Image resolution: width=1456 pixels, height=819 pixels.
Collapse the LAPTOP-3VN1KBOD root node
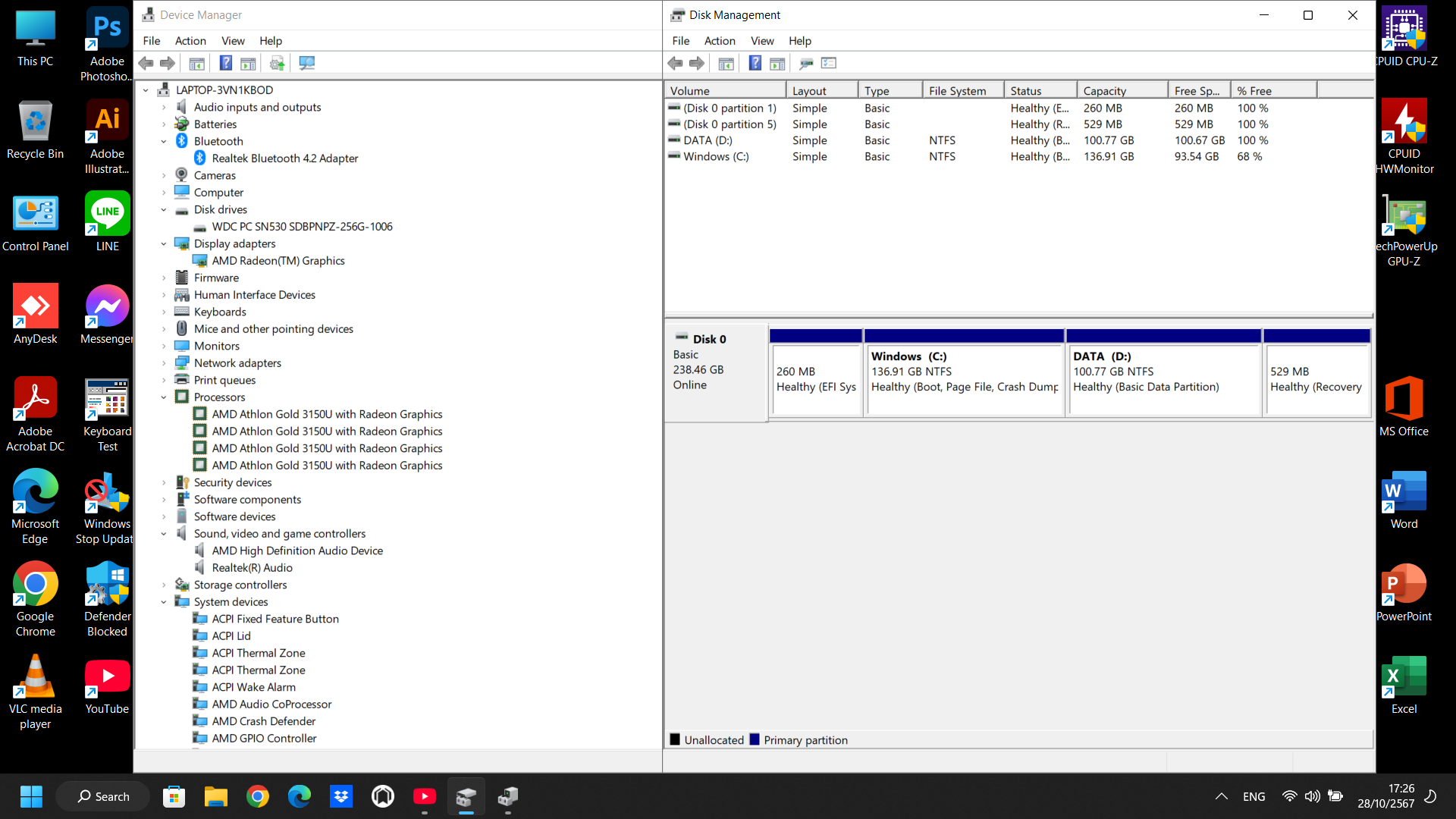point(146,90)
